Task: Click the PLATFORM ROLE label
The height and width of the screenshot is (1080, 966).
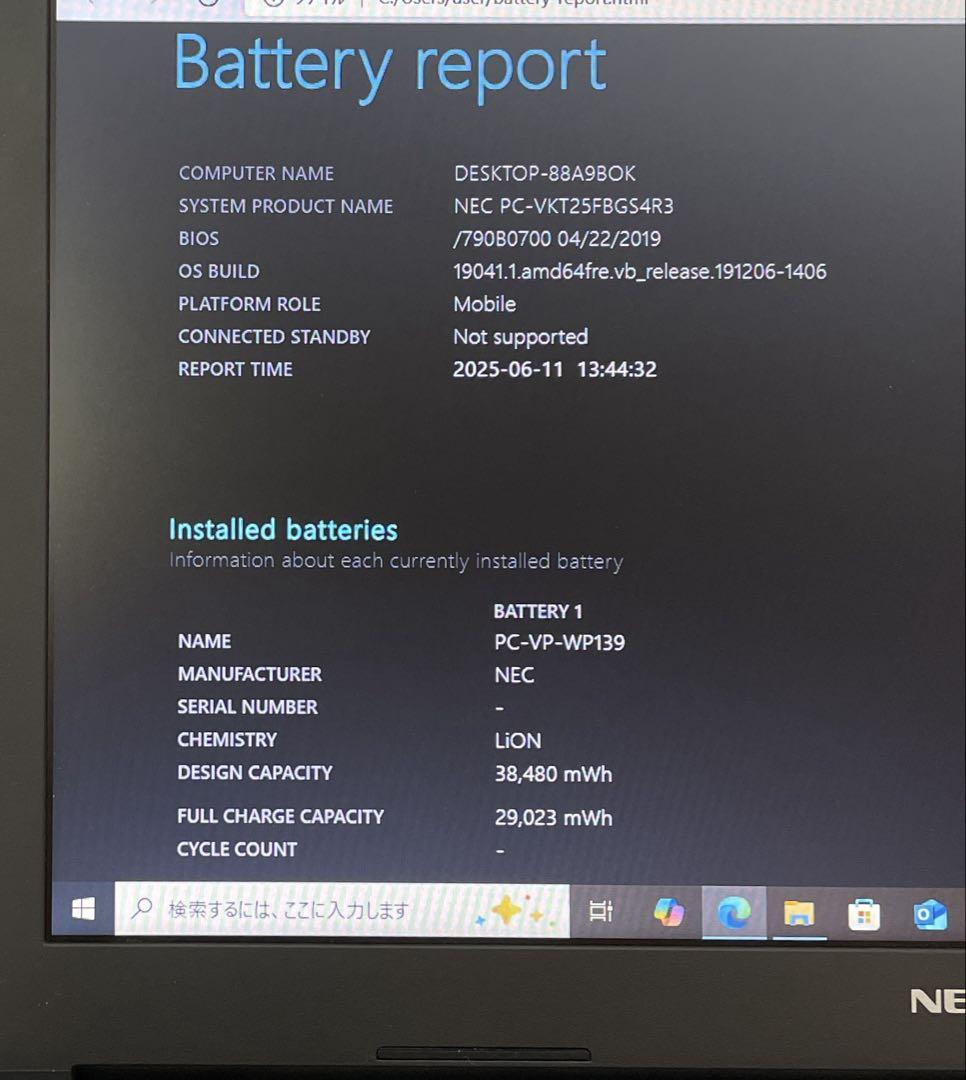Action: (249, 304)
